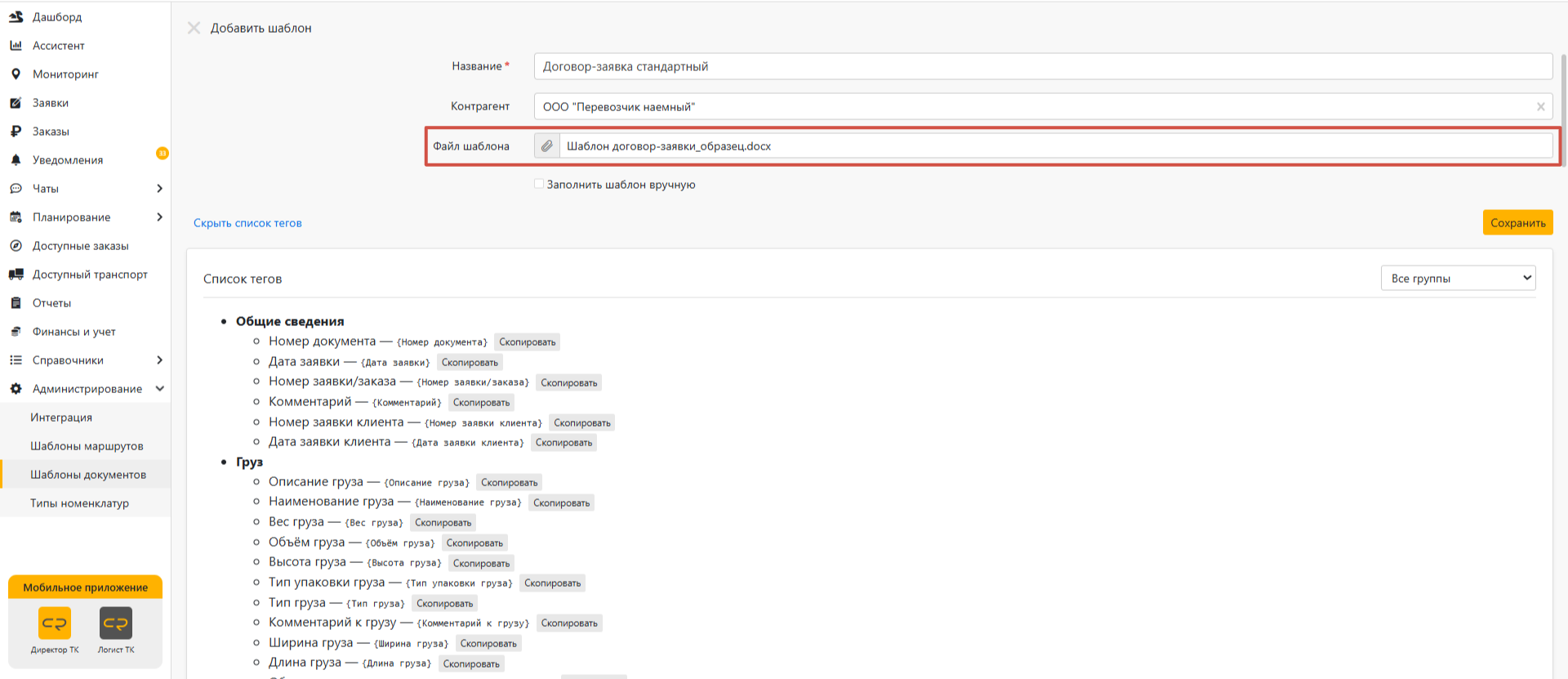The width and height of the screenshot is (1568, 679).
Task: Collapse the Администрирование section chevron
Action: click(x=159, y=388)
